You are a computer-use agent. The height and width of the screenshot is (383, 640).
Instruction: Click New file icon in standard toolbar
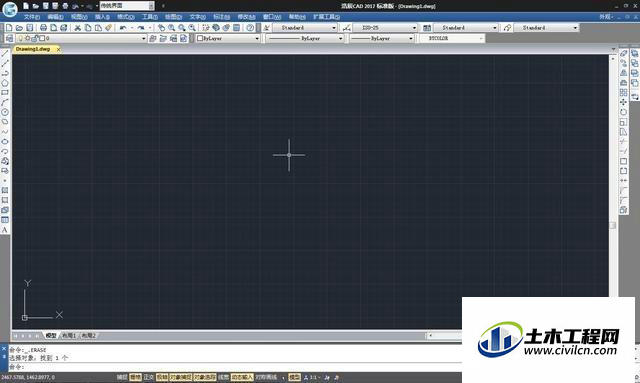[9, 28]
